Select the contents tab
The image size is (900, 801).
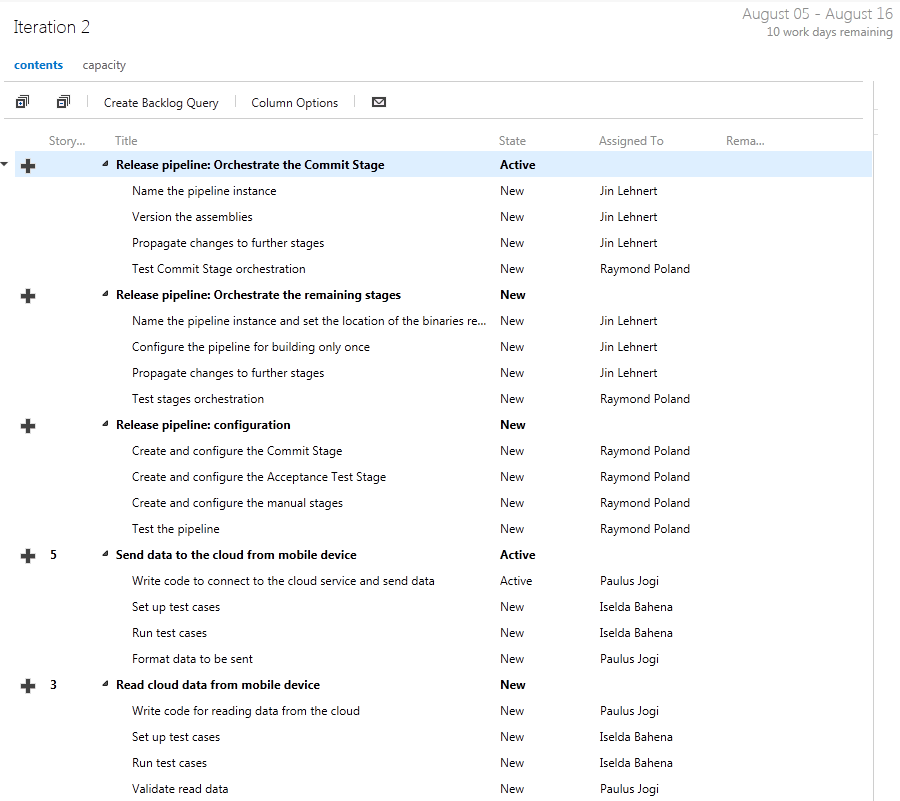pyautogui.click(x=38, y=65)
